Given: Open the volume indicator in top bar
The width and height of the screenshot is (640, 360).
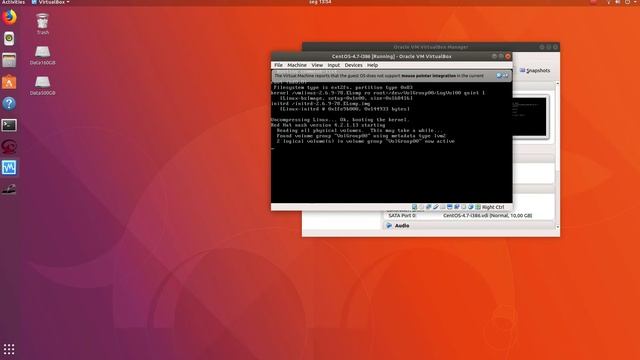Looking at the screenshot, I should click(x=618, y=2).
